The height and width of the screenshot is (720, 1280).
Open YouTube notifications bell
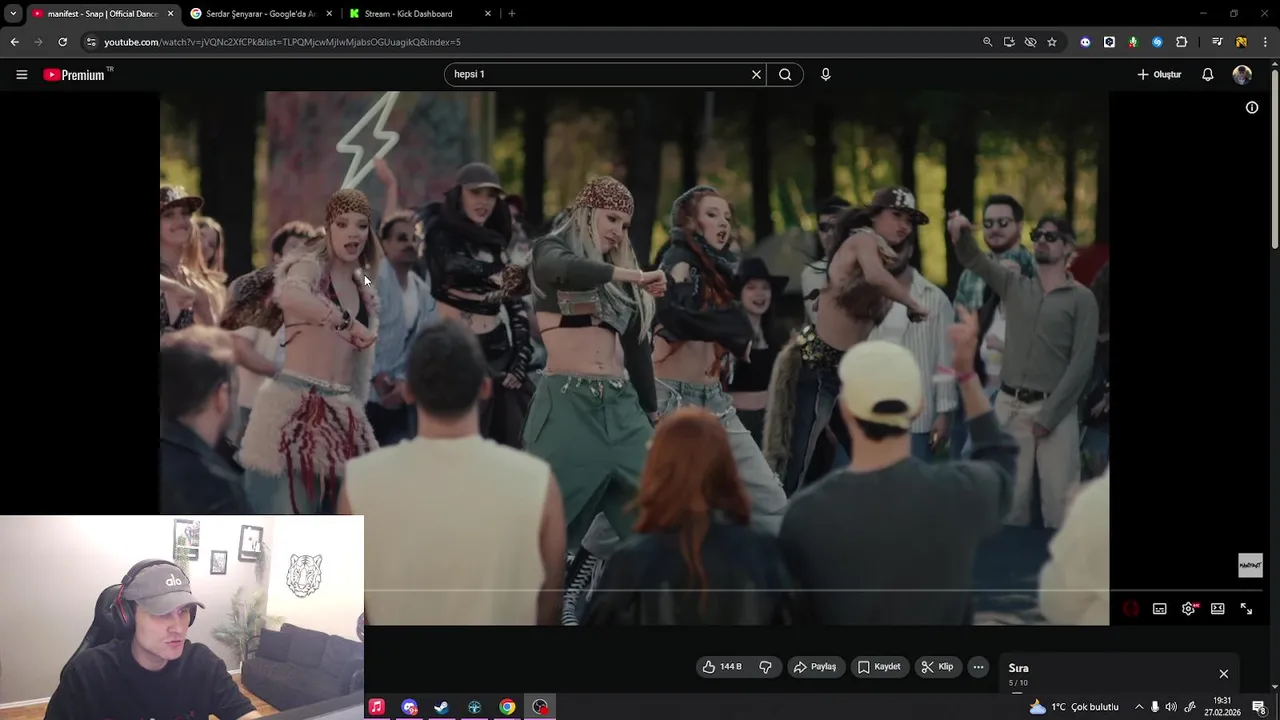pos(1208,74)
